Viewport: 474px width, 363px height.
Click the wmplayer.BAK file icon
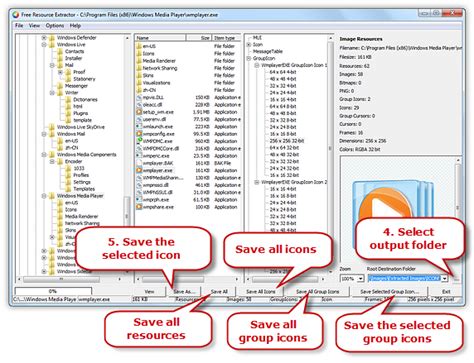pos(139,163)
